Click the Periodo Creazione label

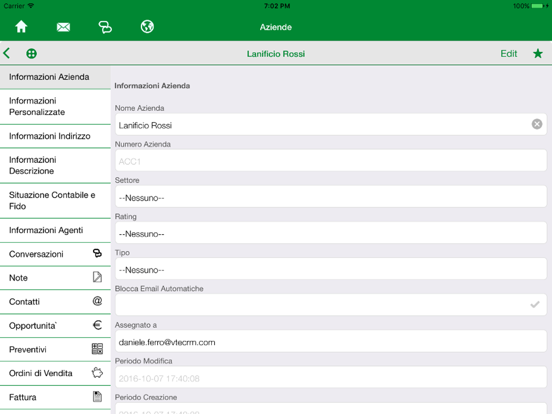click(146, 397)
